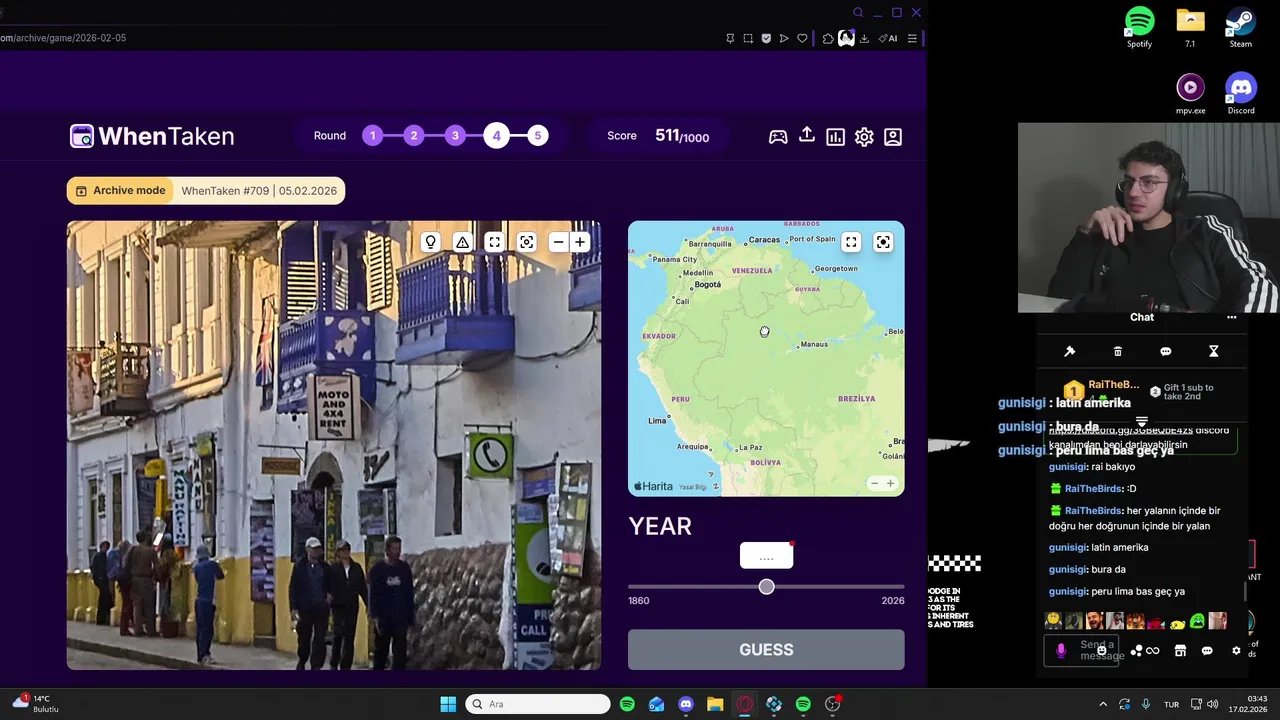Viewport: 1280px width, 720px height.
Task: Select the Round 4 circle
Action: coord(496,136)
